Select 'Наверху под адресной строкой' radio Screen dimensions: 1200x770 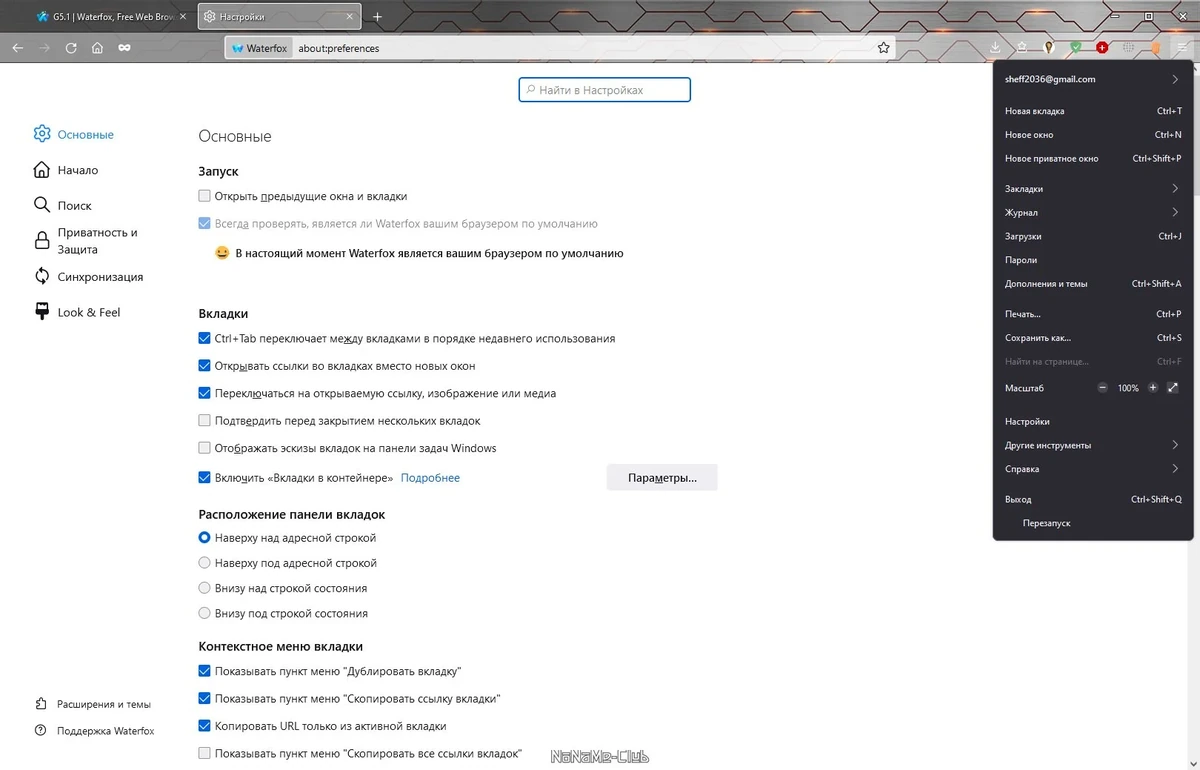[205, 563]
